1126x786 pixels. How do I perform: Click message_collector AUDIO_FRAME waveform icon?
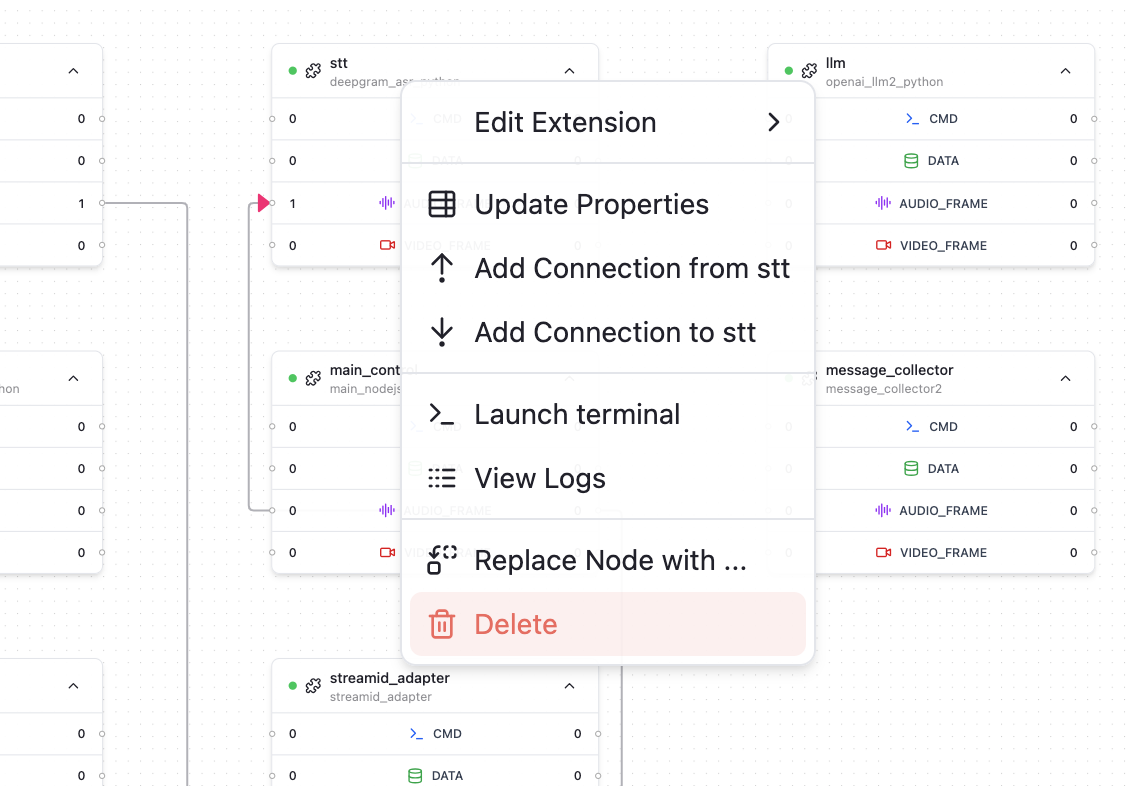coord(883,511)
